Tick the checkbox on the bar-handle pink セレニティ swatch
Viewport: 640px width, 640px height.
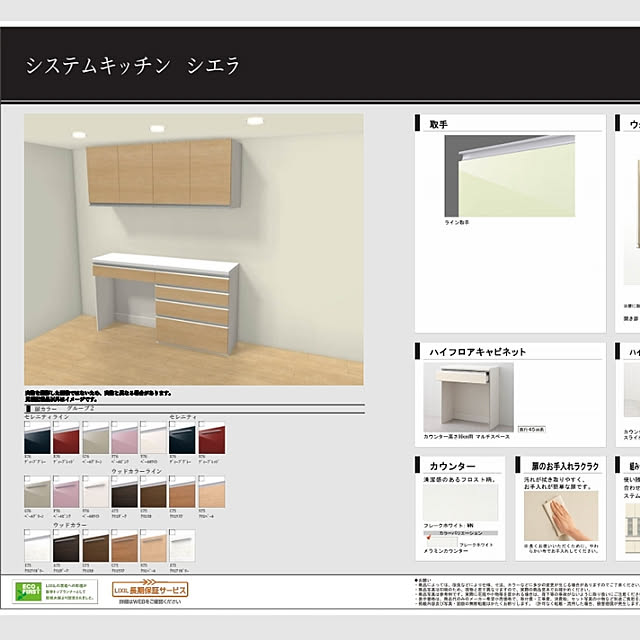tap(56, 478)
